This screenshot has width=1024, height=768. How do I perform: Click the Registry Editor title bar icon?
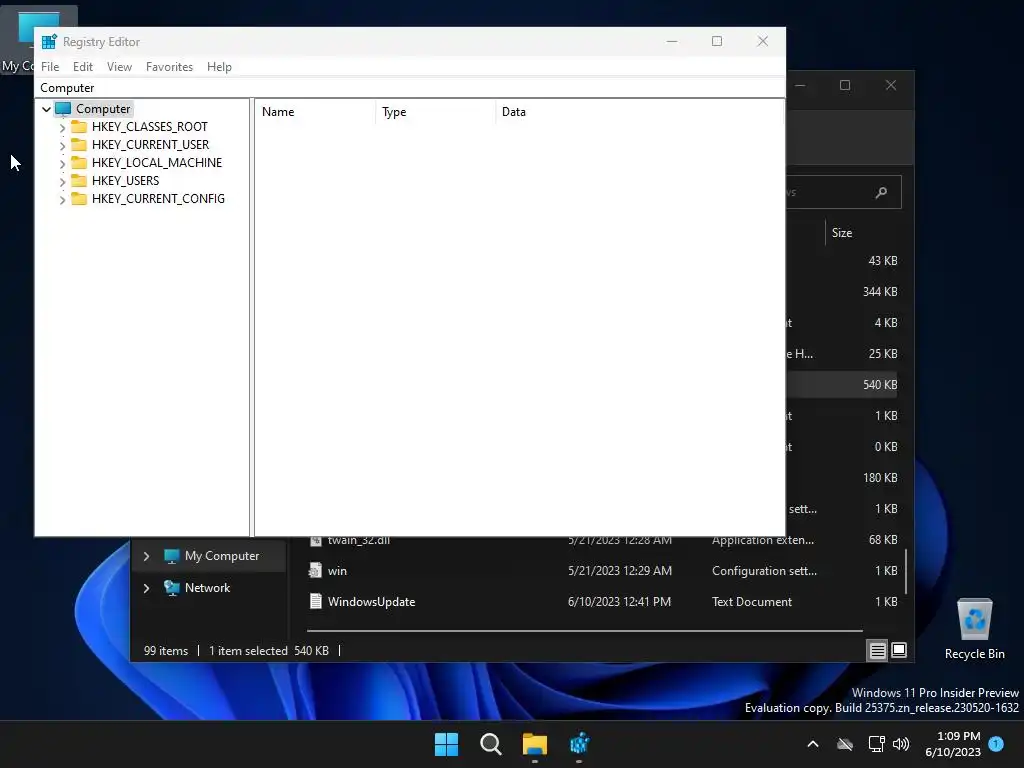pos(49,42)
